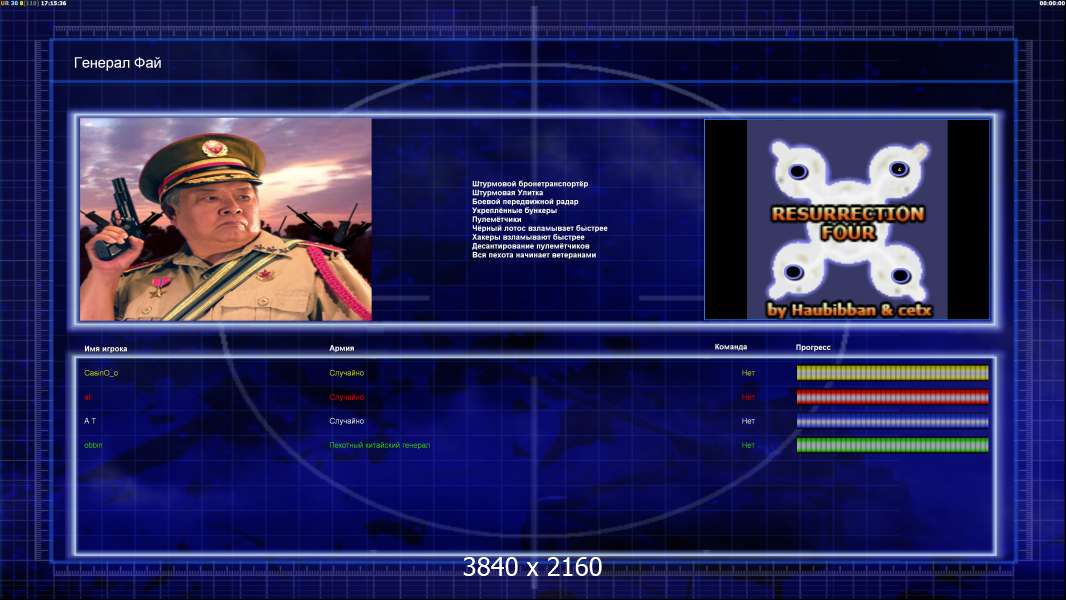Click the red 'Нет' team value

(x=748, y=398)
